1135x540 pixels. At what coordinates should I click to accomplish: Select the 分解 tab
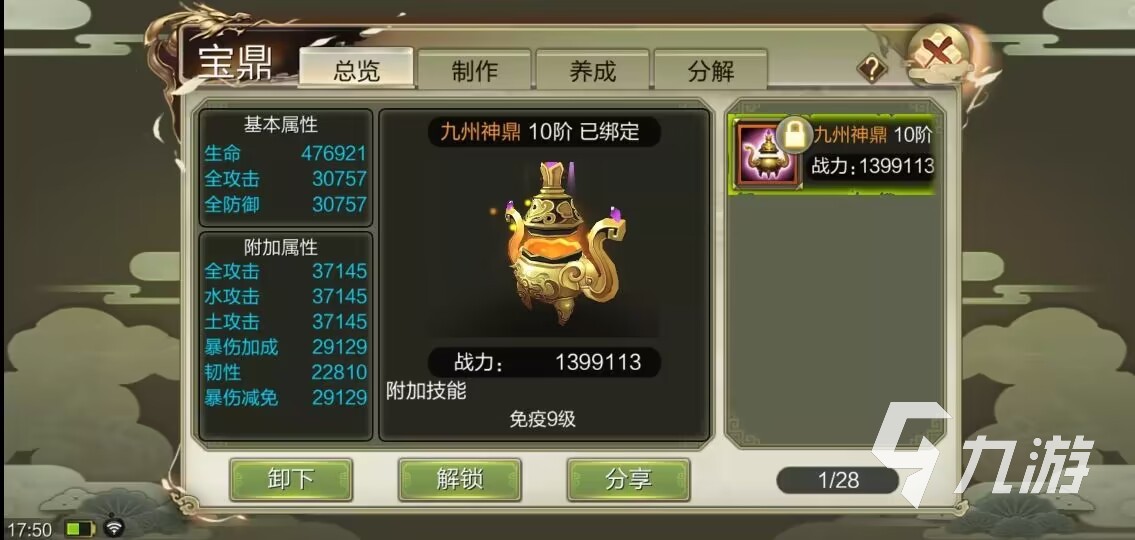(x=711, y=70)
